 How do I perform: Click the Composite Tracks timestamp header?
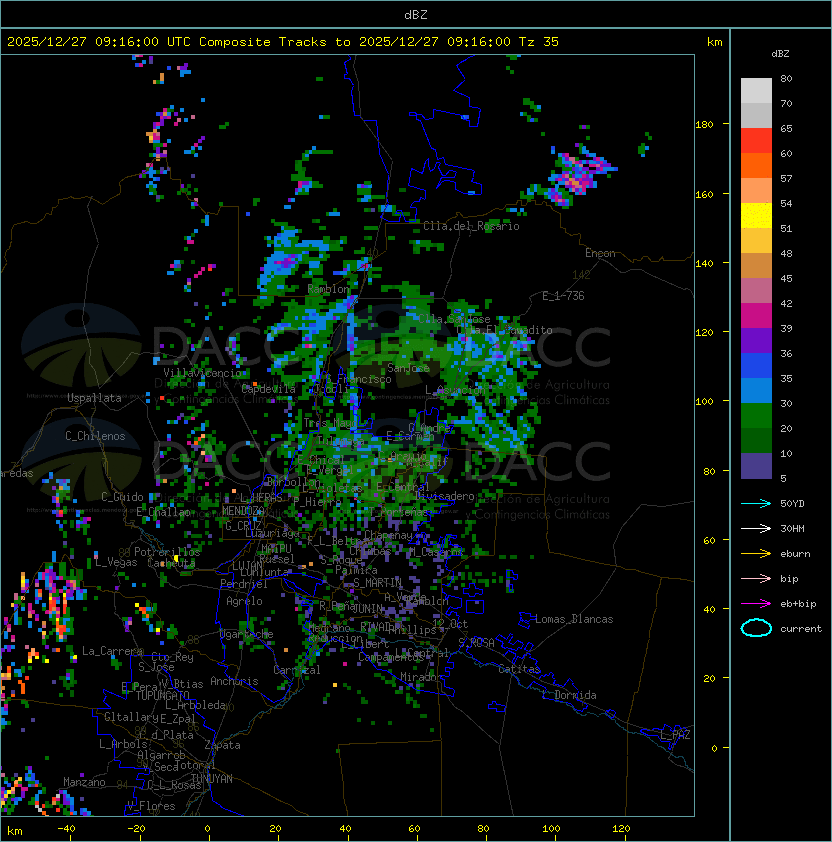pyautogui.click(x=283, y=42)
